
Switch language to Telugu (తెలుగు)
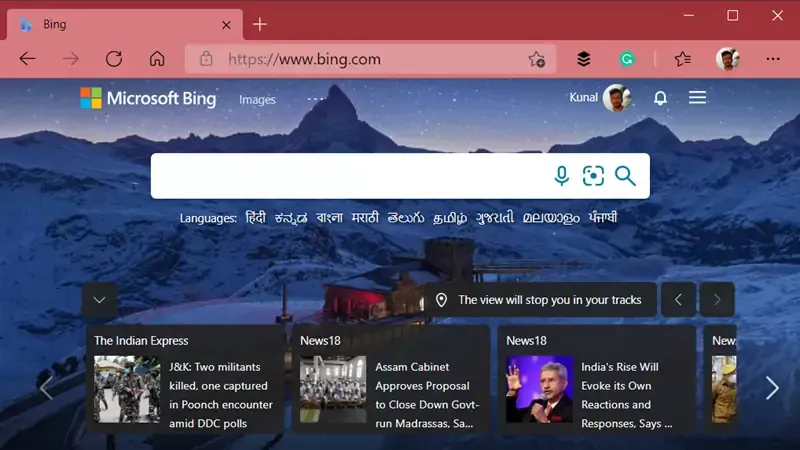point(406,218)
